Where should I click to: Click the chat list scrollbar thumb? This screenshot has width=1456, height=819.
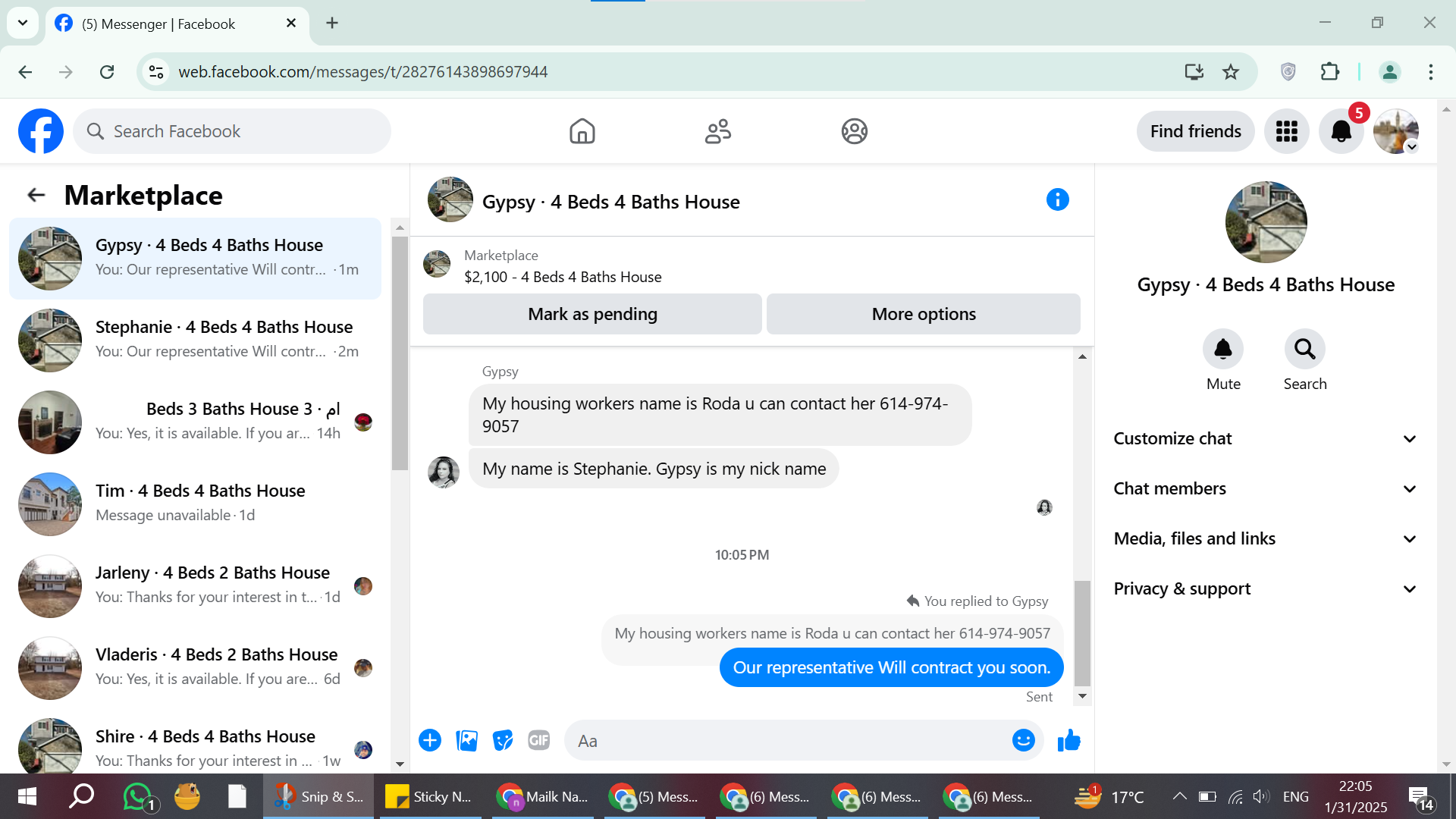tap(400, 353)
